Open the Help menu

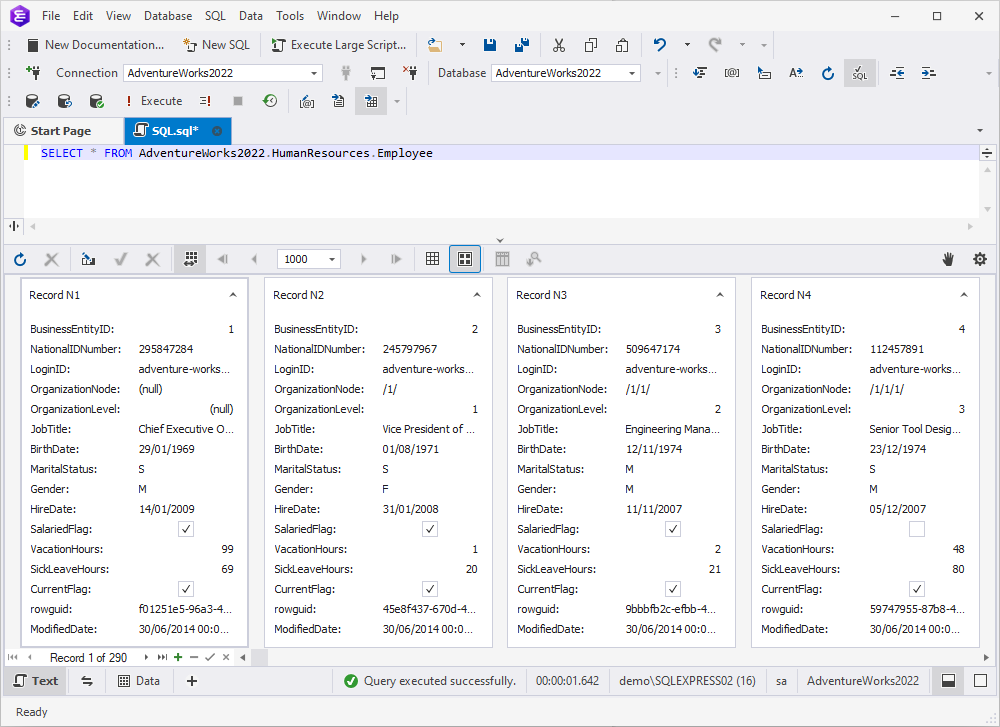pyautogui.click(x=386, y=16)
